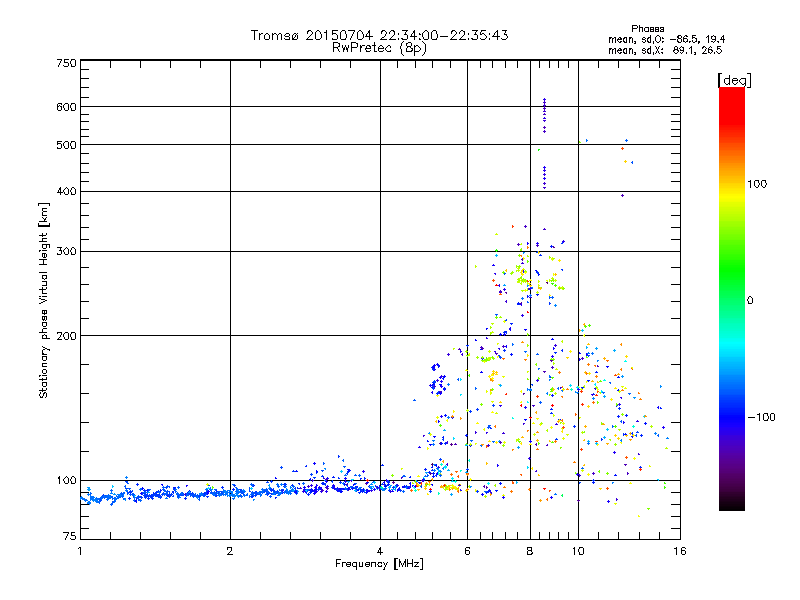Image resolution: width=800 pixels, height=600 pixels.
Task: Click the y-axis '750' tick label
Action: 66,63
